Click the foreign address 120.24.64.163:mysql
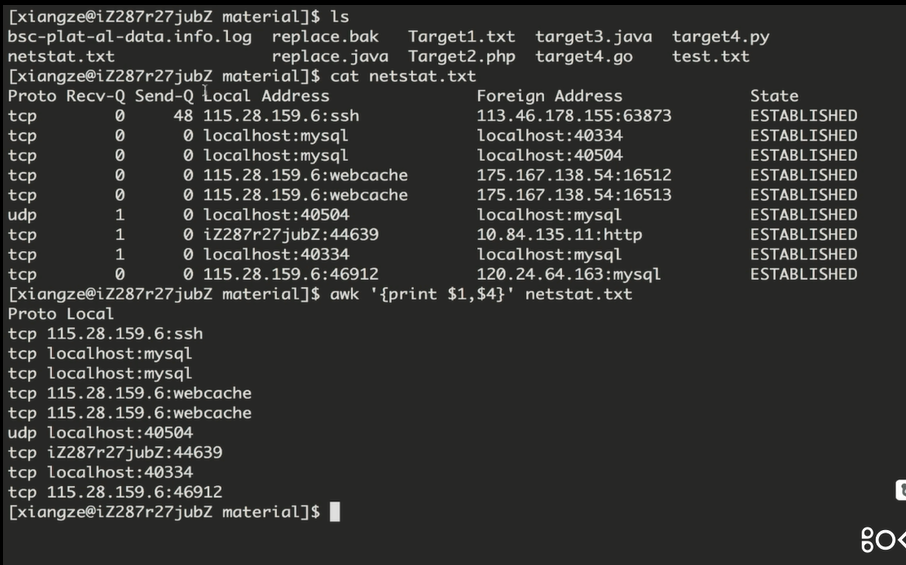This screenshot has height=565, width=906. [569, 274]
